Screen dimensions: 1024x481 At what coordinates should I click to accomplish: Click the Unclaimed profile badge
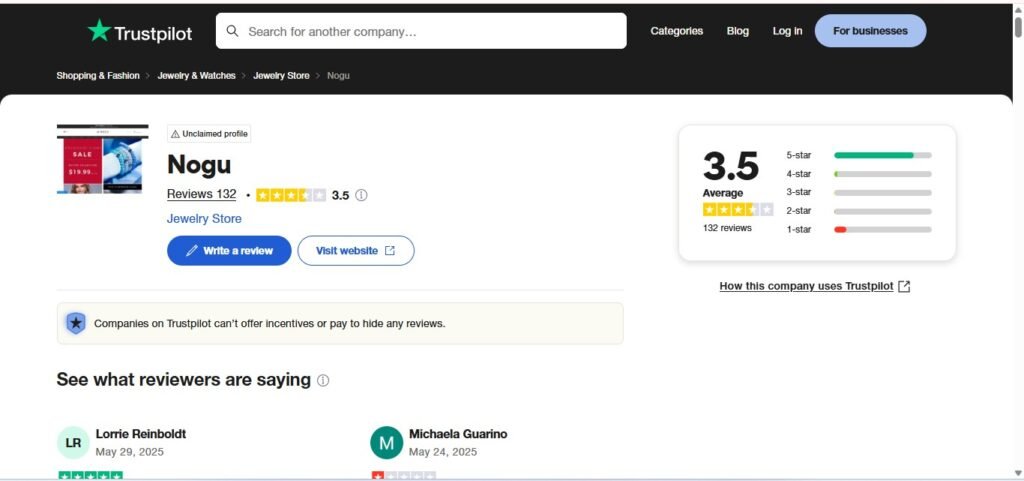point(209,134)
